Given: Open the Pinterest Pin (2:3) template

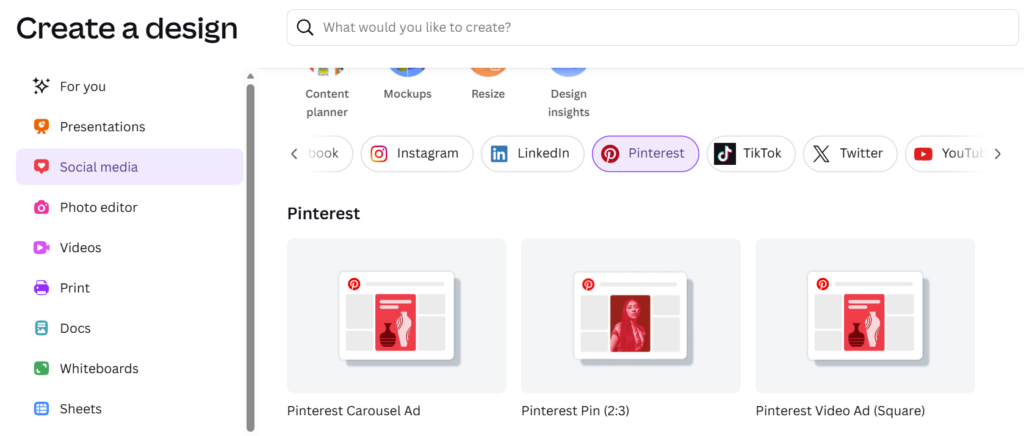Looking at the screenshot, I should coord(630,315).
